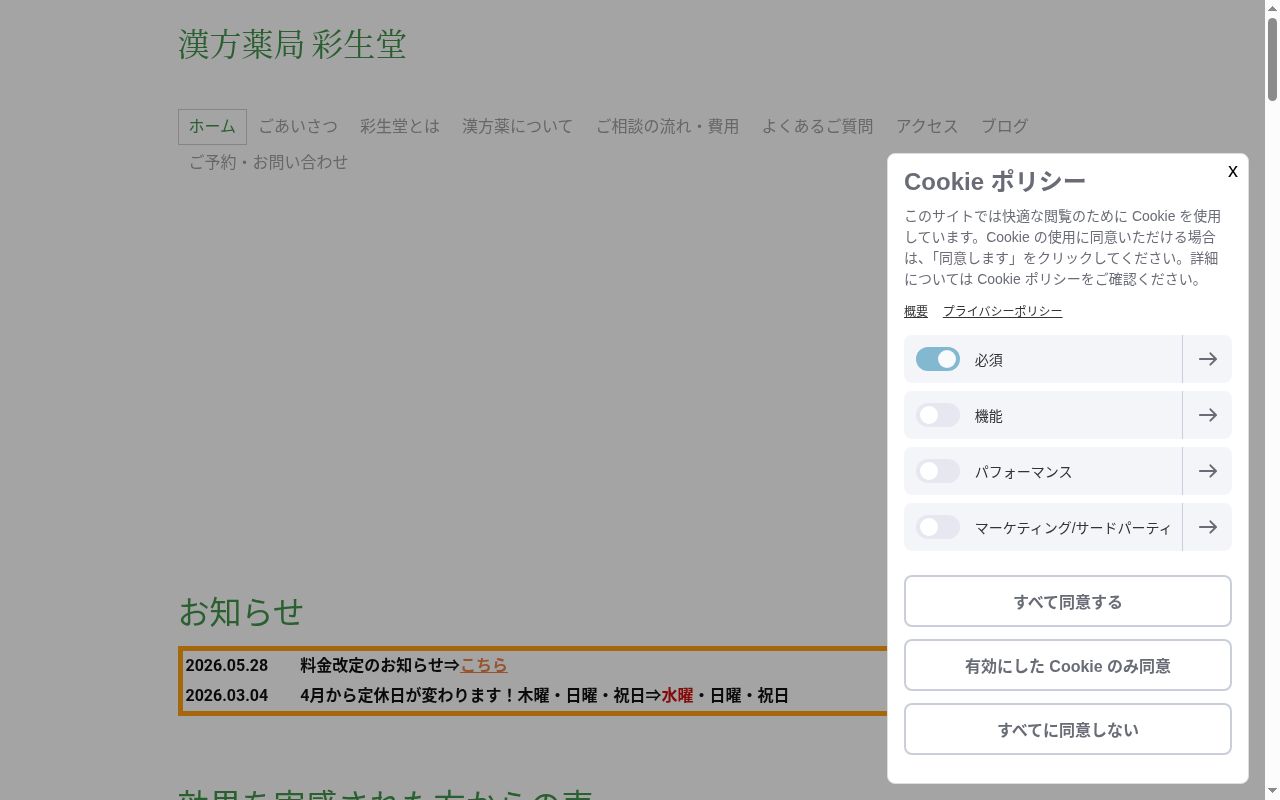
Task: Open the ごあいさつ page
Action: coord(298,127)
